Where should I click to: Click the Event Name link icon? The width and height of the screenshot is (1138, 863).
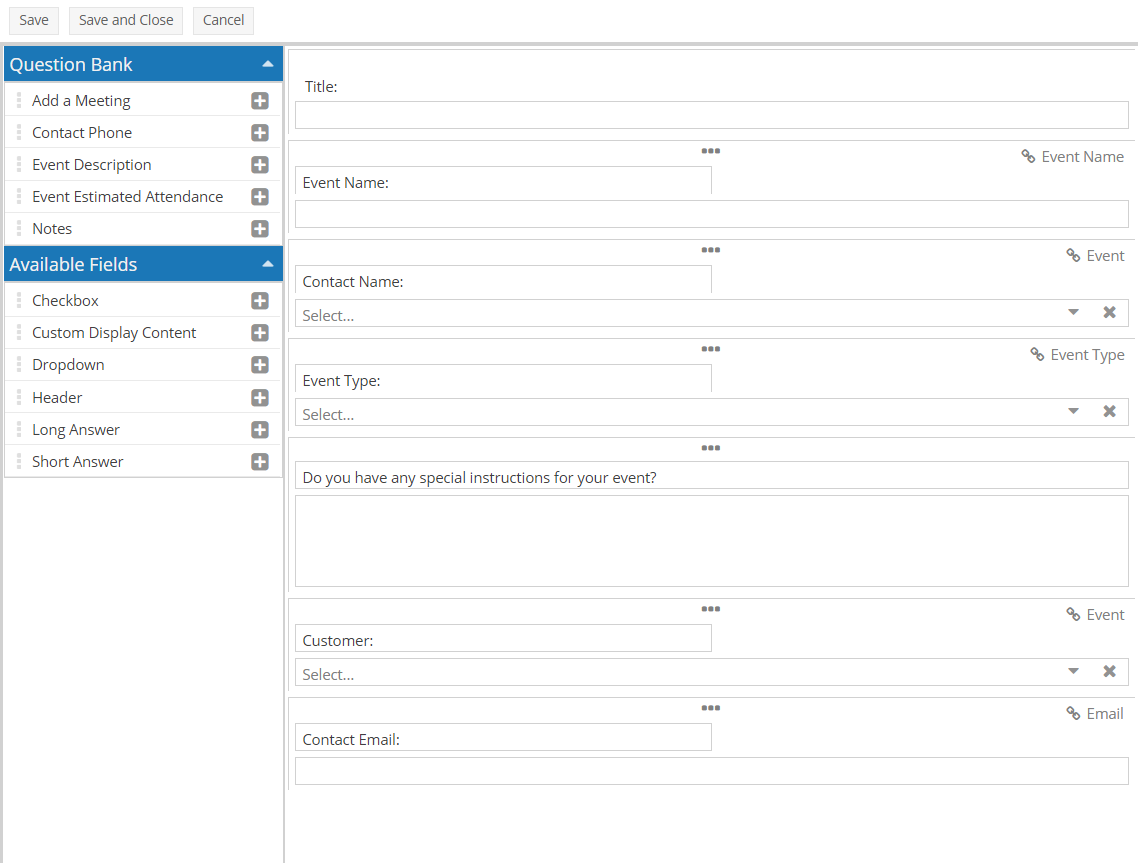point(1028,156)
